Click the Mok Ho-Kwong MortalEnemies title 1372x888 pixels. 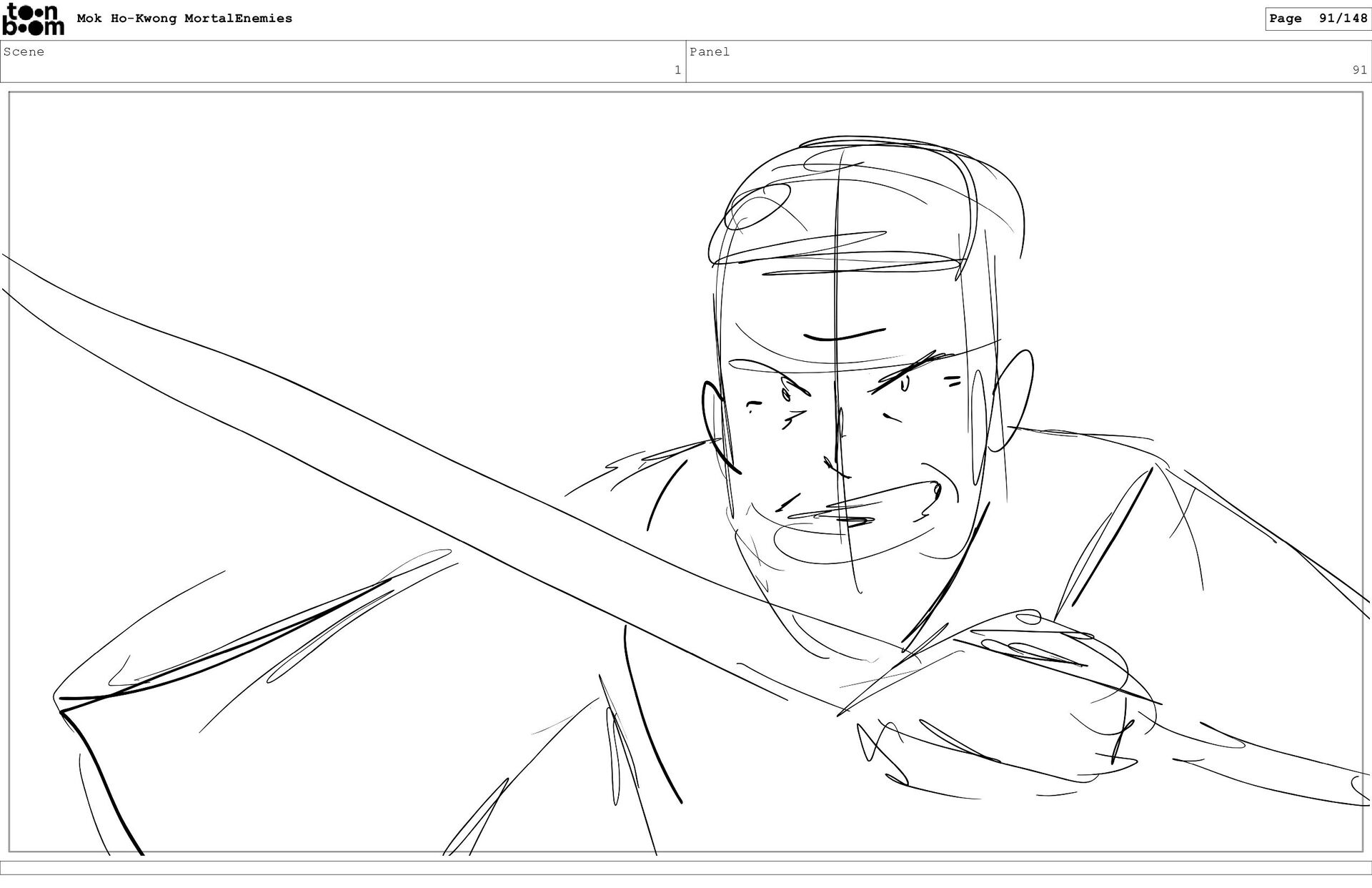pos(184,19)
